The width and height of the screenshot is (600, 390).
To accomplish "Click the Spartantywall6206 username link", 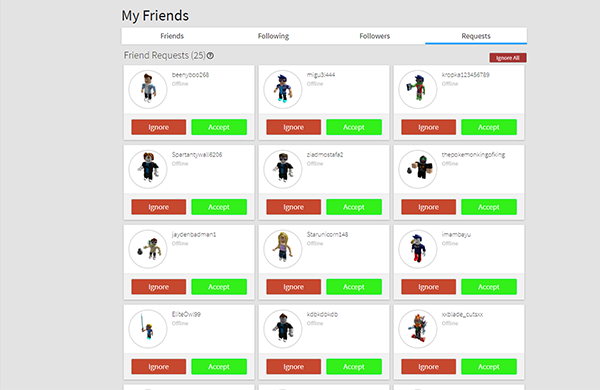I will (197, 155).
